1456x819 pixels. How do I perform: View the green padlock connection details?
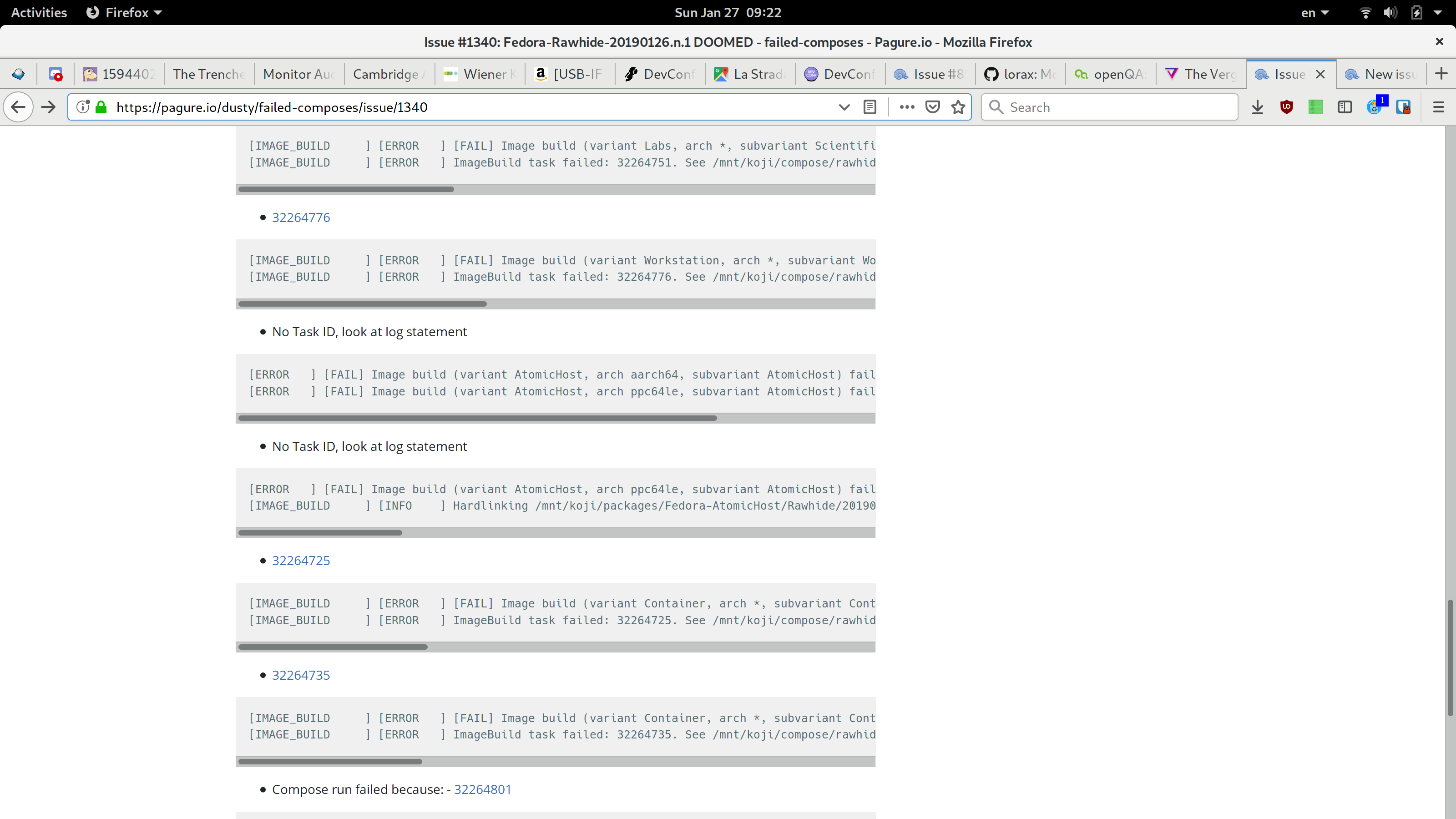pyautogui.click(x=101, y=107)
